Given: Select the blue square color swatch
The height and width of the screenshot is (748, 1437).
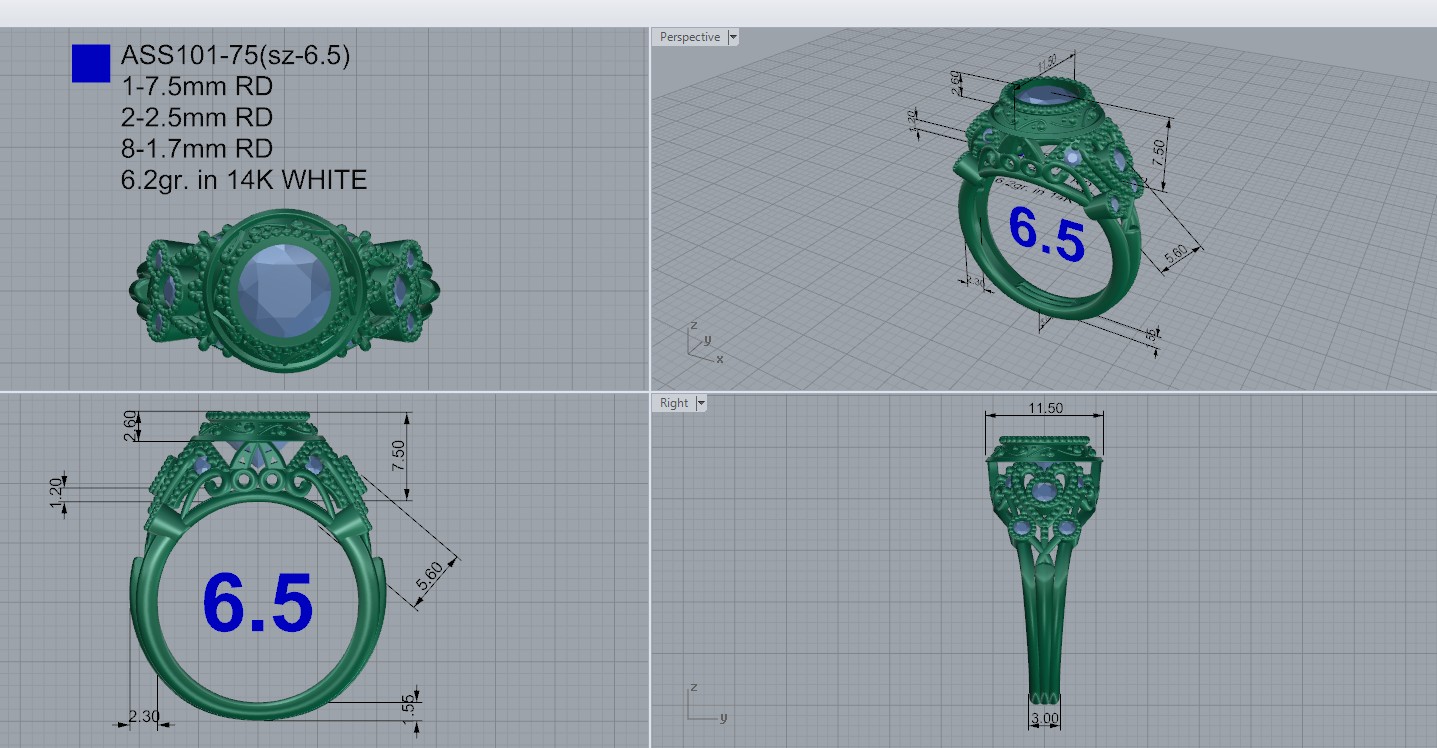Looking at the screenshot, I should tap(90, 63).
